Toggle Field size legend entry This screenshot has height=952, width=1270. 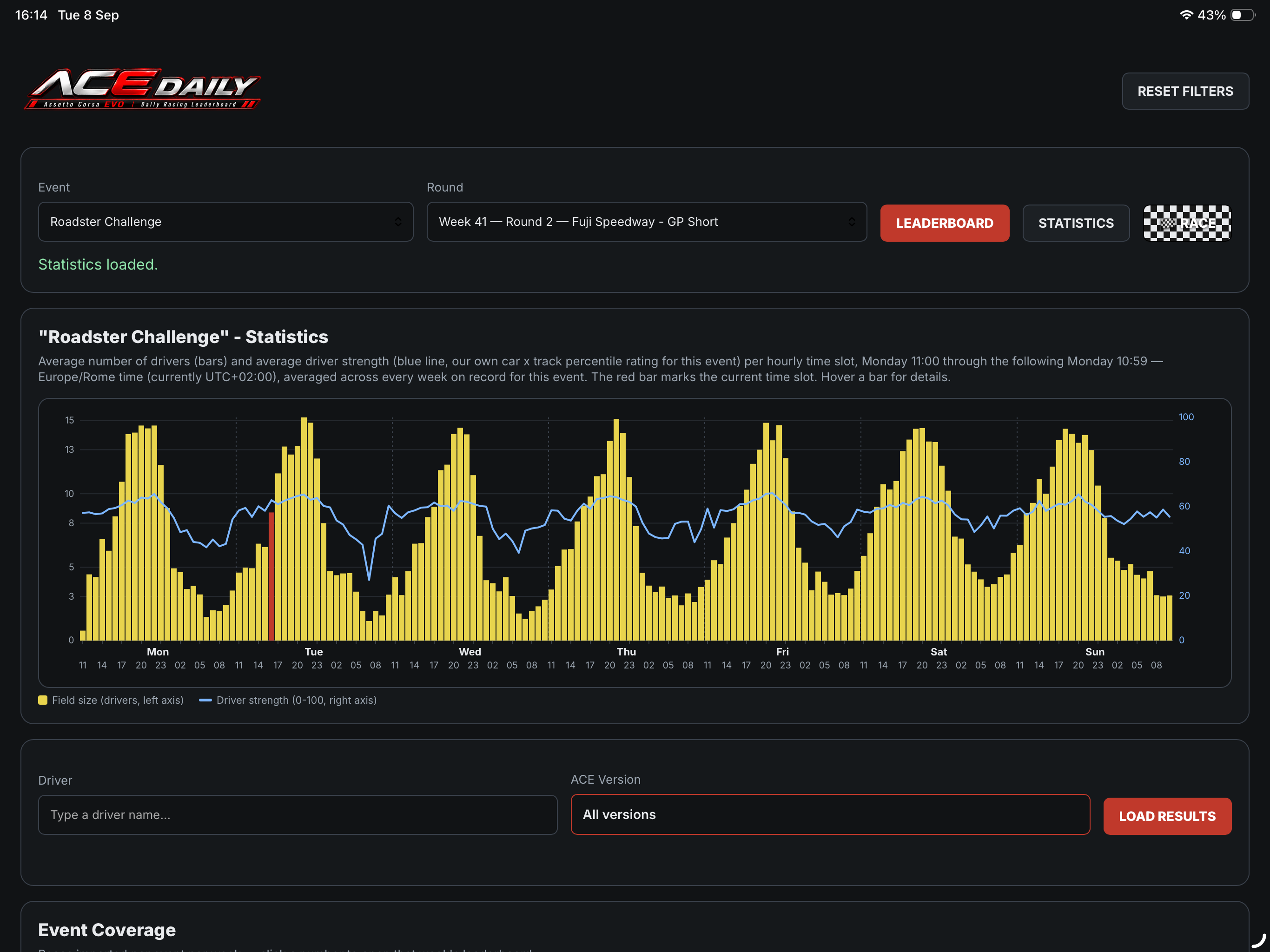[x=111, y=700]
